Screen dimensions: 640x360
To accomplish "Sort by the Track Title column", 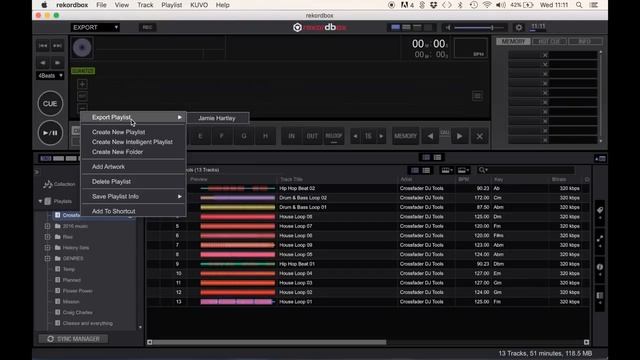I will pos(291,179).
